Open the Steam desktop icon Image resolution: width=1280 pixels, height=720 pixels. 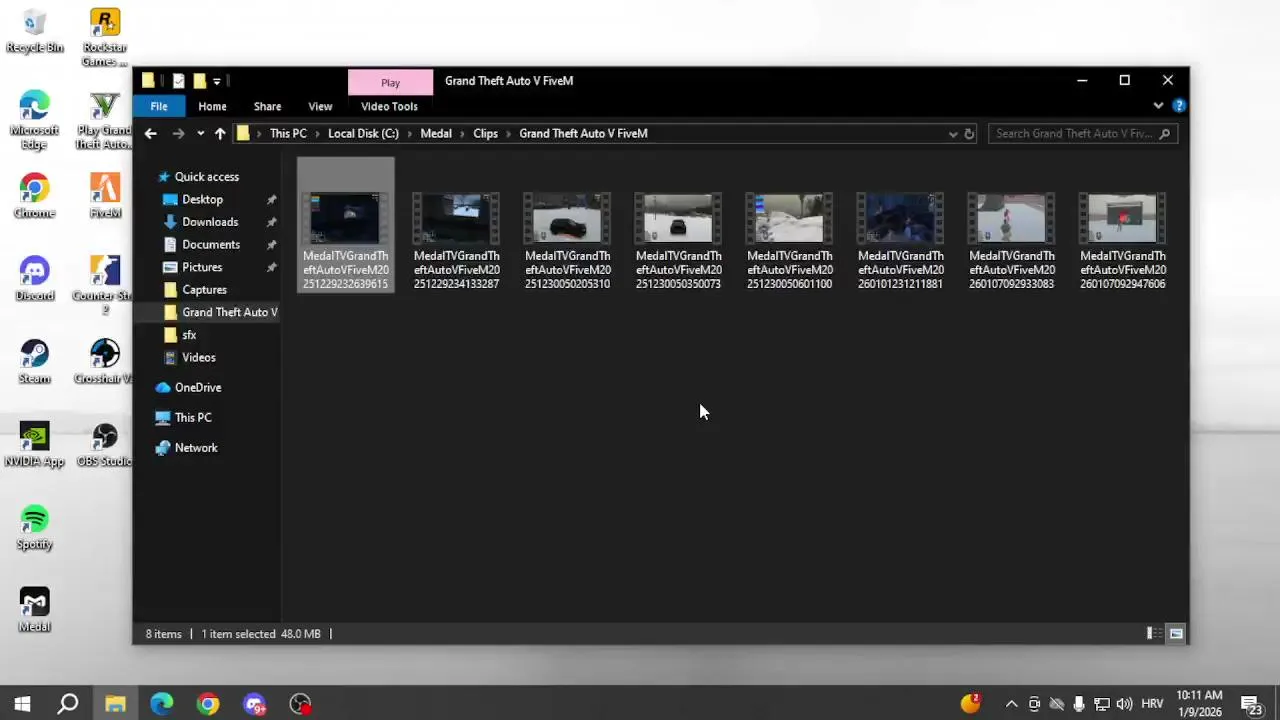(34, 362)
